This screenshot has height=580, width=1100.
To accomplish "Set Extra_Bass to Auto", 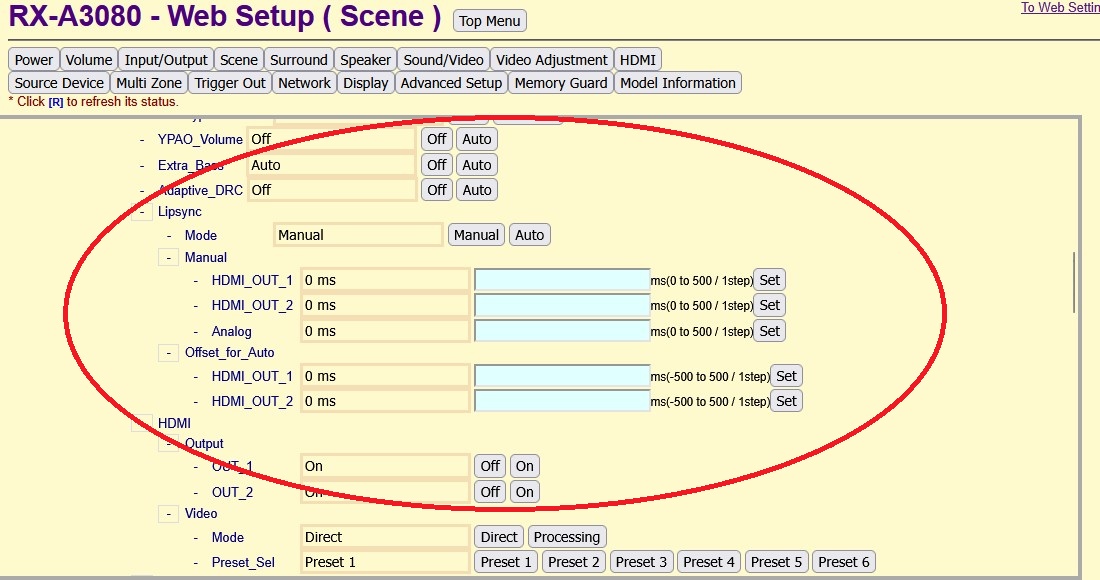I will [x=477, y=165].
